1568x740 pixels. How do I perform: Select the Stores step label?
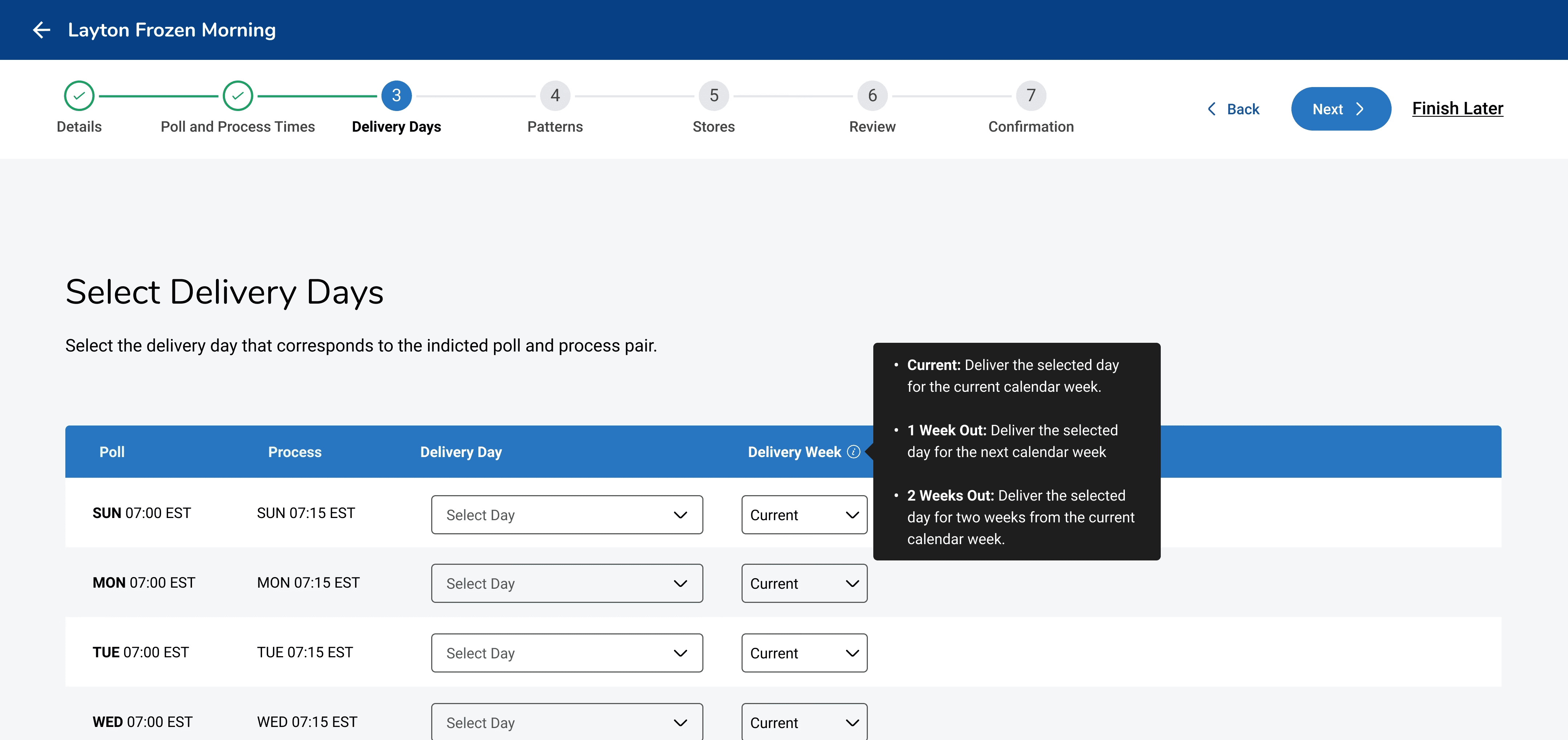pos(713,127)
